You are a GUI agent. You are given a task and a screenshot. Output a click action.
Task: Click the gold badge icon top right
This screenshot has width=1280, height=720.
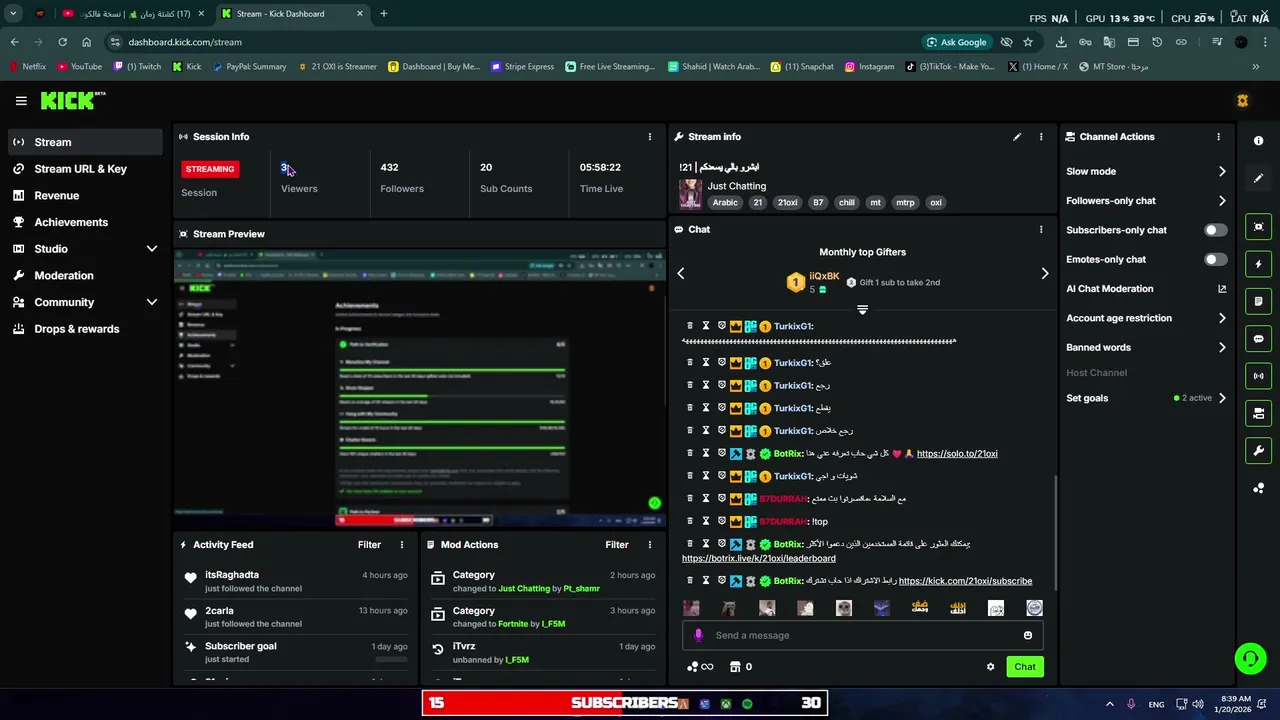1243,101
